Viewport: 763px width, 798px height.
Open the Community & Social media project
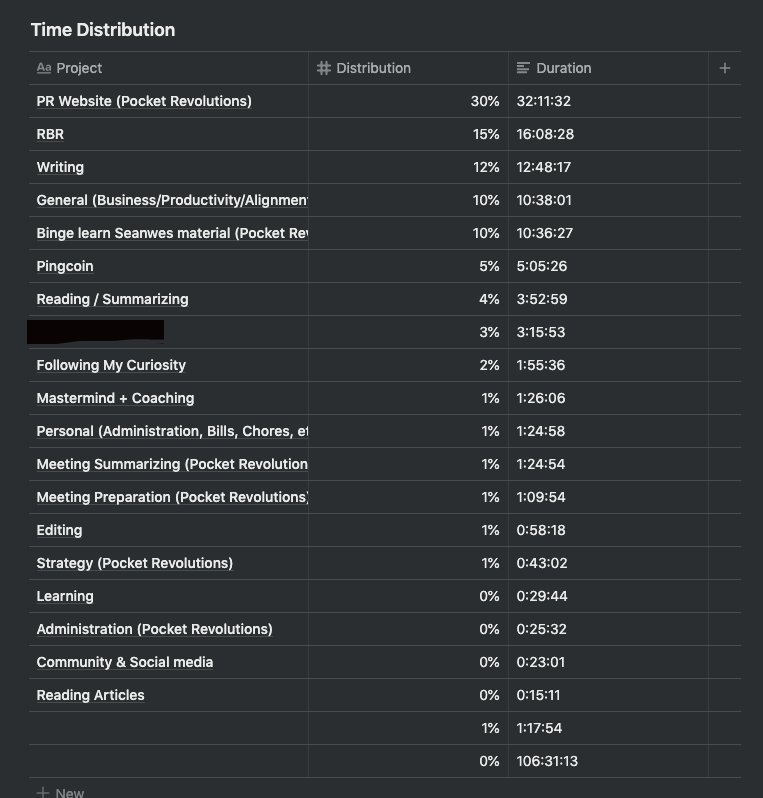pyautogui.click(x=125, y=662)
